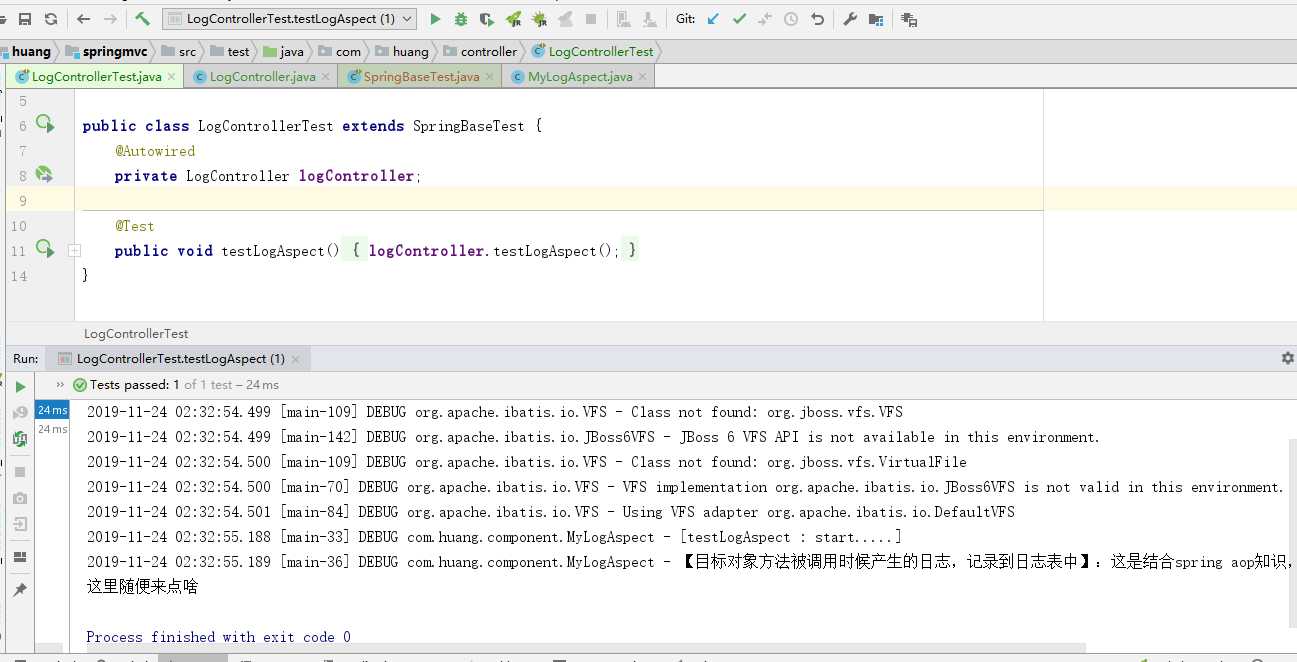Screen dimensions: 1297x662
Task: Click the LogControllerTest class breadcrumb
Action: pos(593,51)
